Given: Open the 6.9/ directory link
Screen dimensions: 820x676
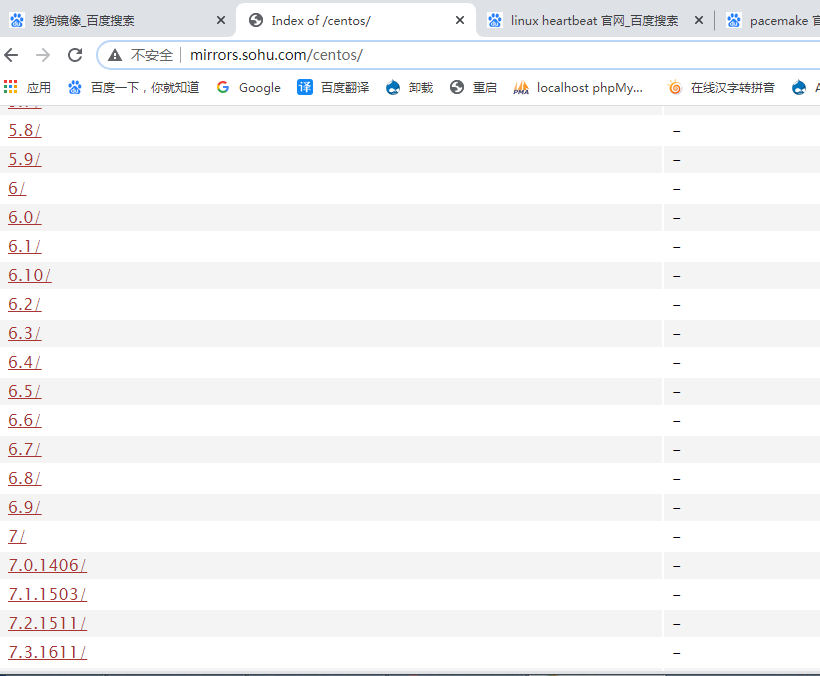Looking at the screenshot, I should point(25,507).
